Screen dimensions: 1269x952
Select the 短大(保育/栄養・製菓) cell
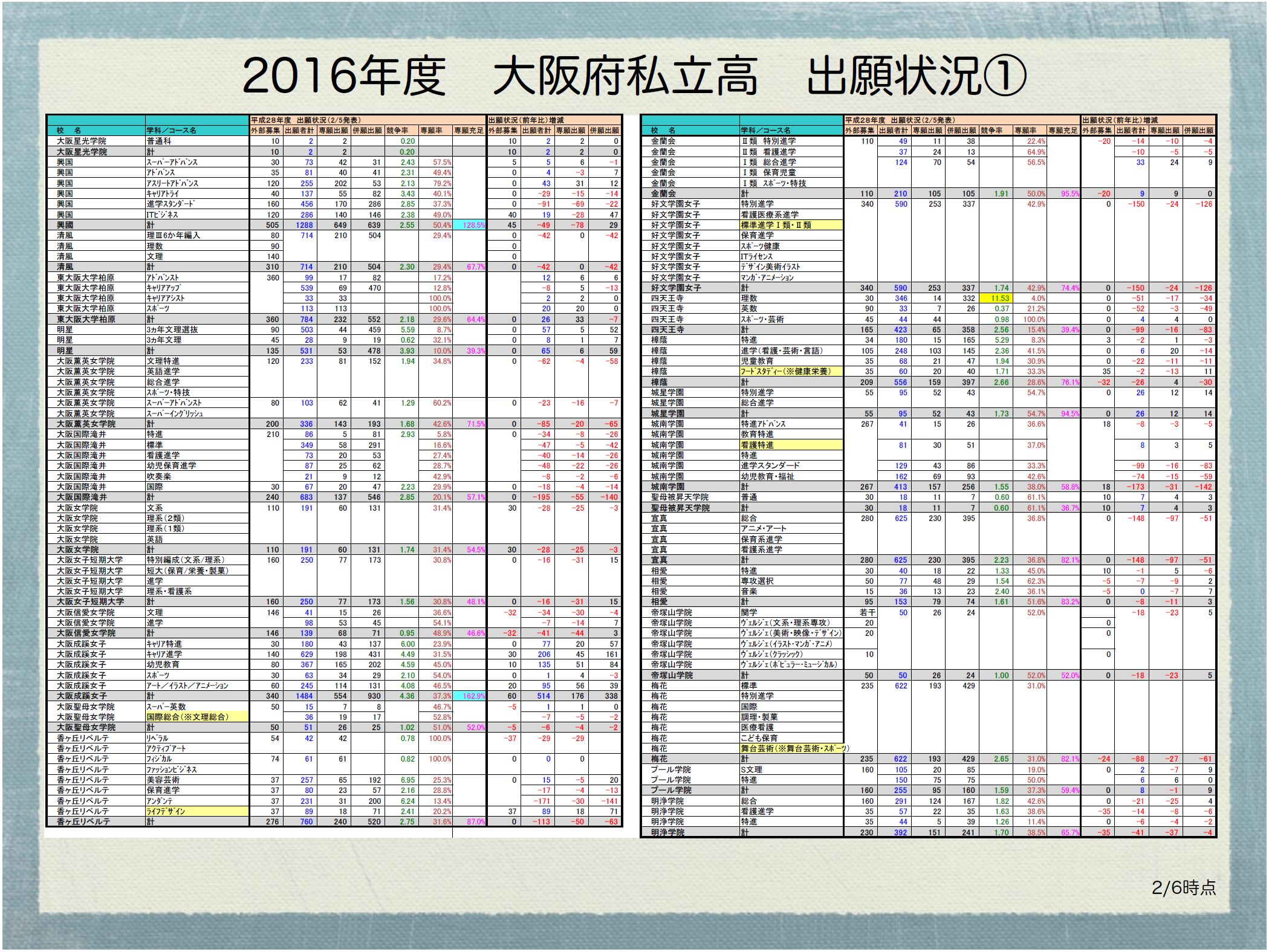(x=197, y=571)
